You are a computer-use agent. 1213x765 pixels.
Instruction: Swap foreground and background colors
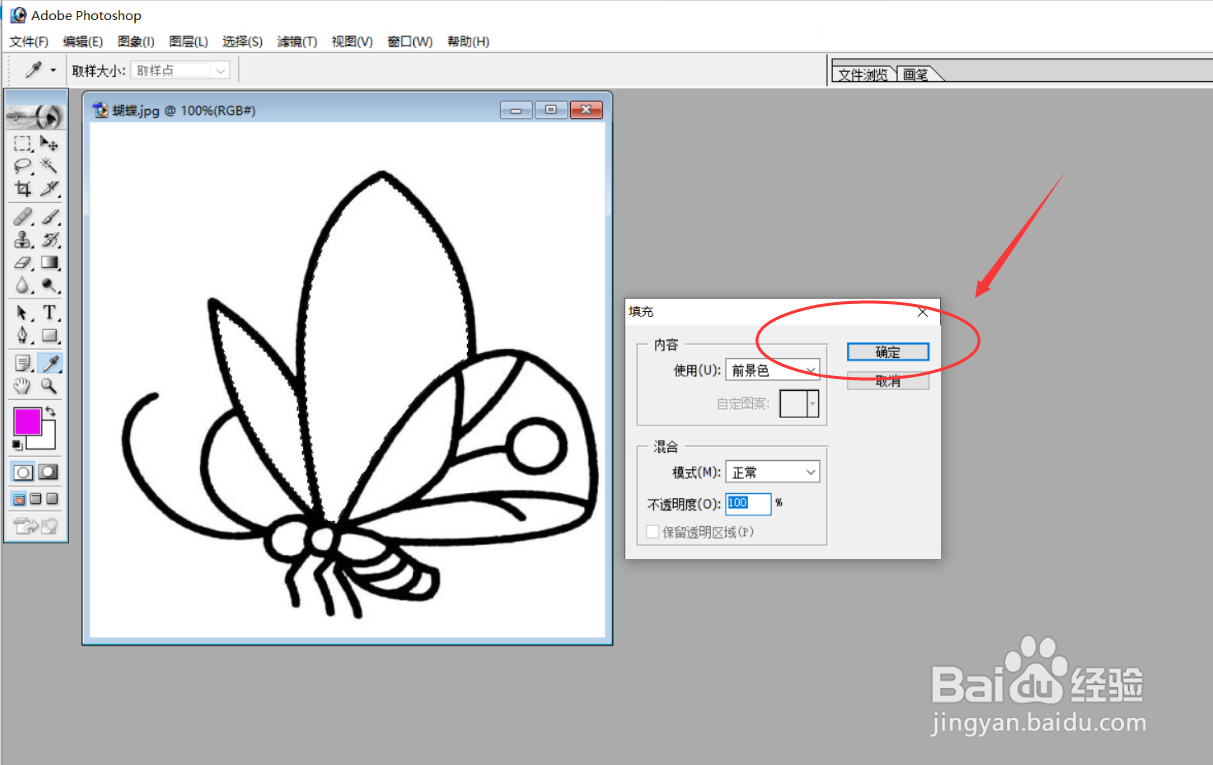click(x=50, y=411)
